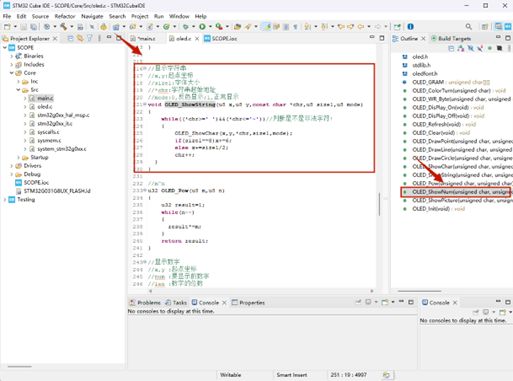Screen dimensions: 513x381
Task: Select STM32G031G8UX_FLASH.ld file
Action: click(53, 191)
